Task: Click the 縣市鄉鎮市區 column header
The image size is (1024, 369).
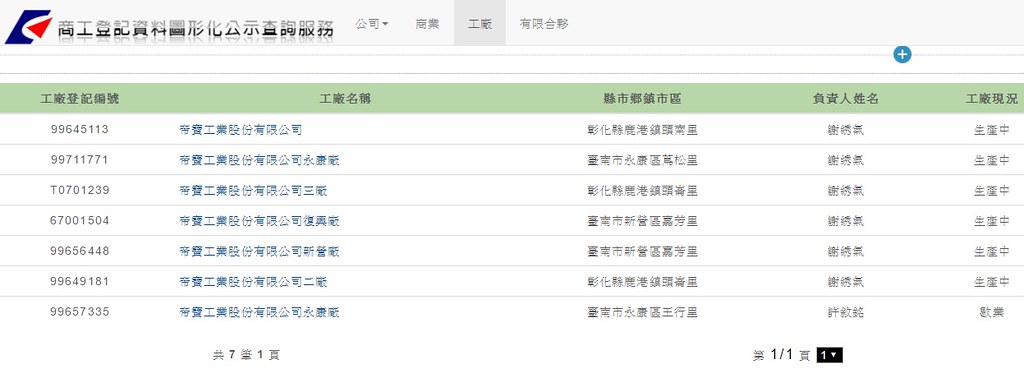Action: 643,99
